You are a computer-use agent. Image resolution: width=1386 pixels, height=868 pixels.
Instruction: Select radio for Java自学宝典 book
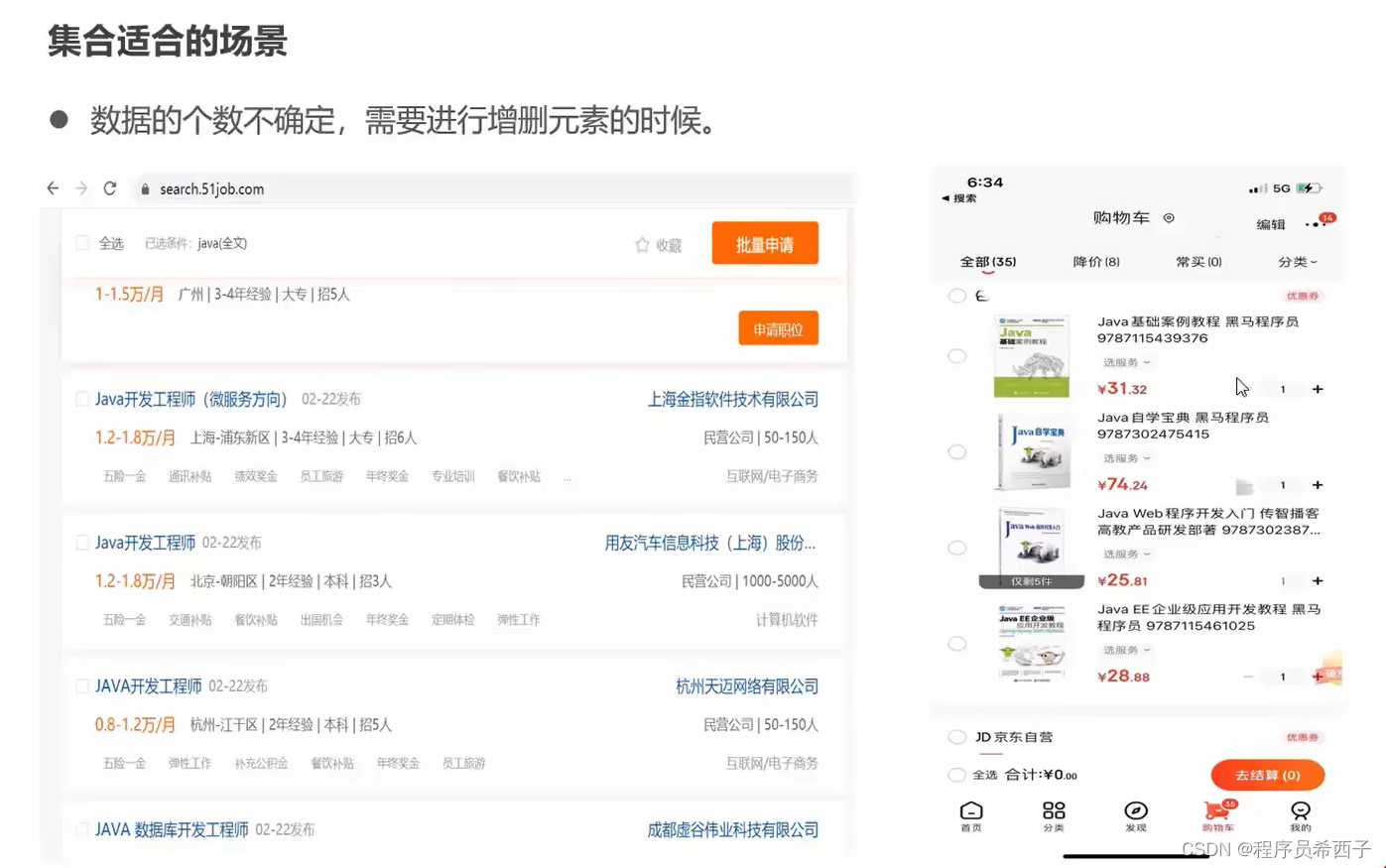click(956, 451)
